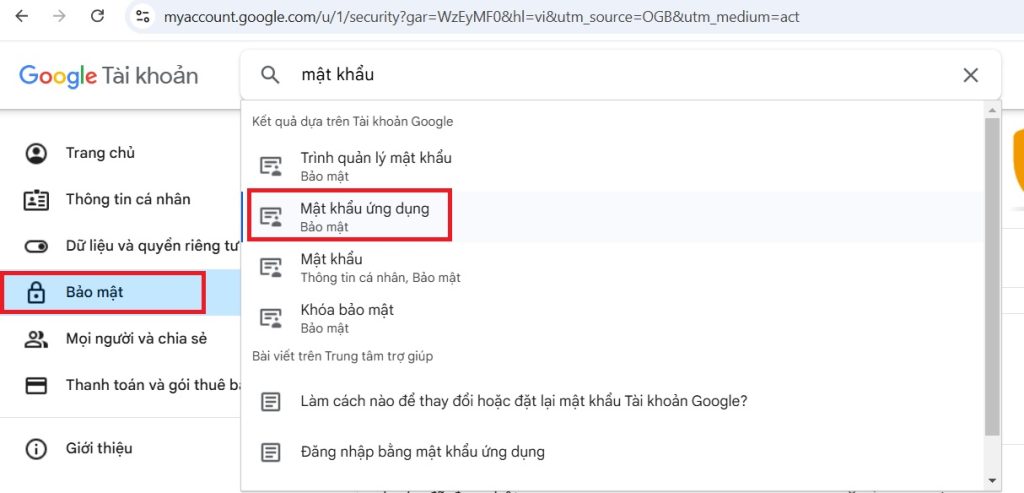Open Mọi người và chia sẻ
The width and height of the screenshot is (1024, 493).
click(135, 339)
